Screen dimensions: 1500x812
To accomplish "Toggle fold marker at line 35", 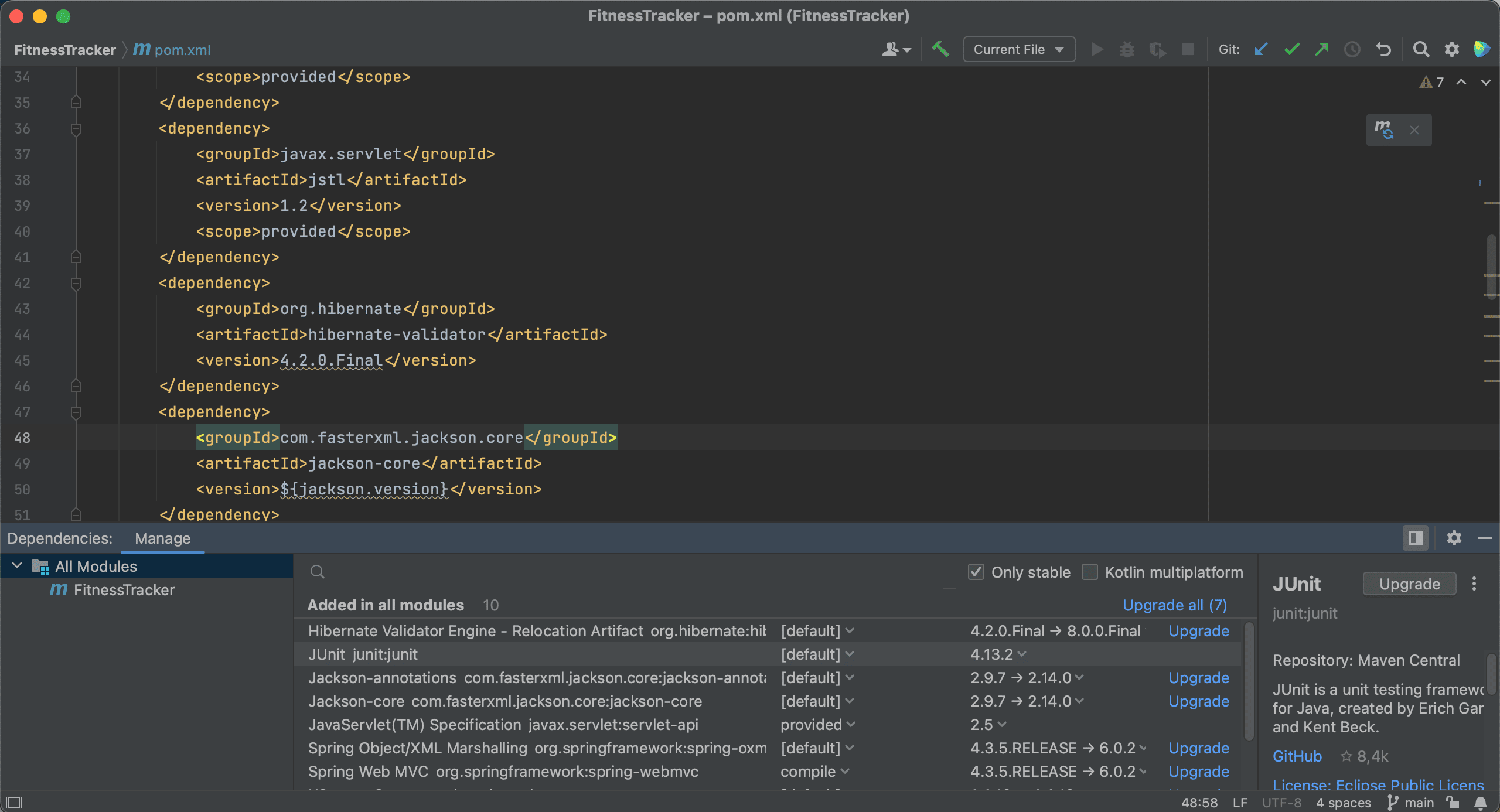I will (x=76, y=103).
